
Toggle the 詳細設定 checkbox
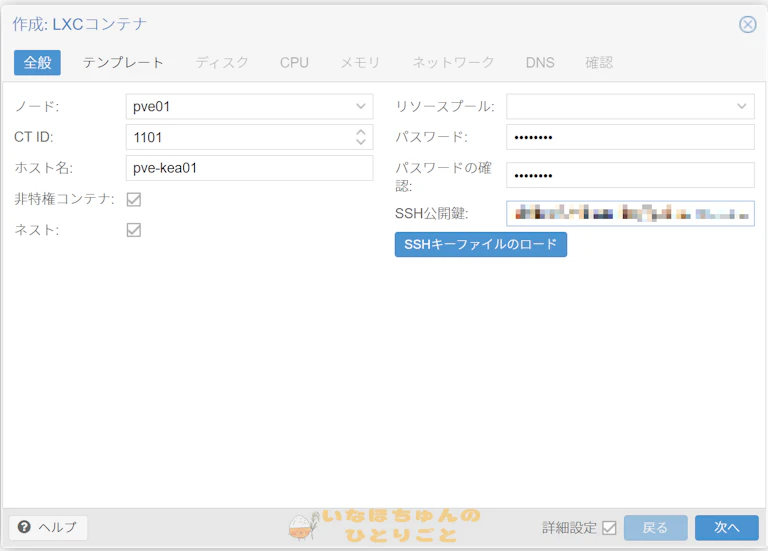609,528
